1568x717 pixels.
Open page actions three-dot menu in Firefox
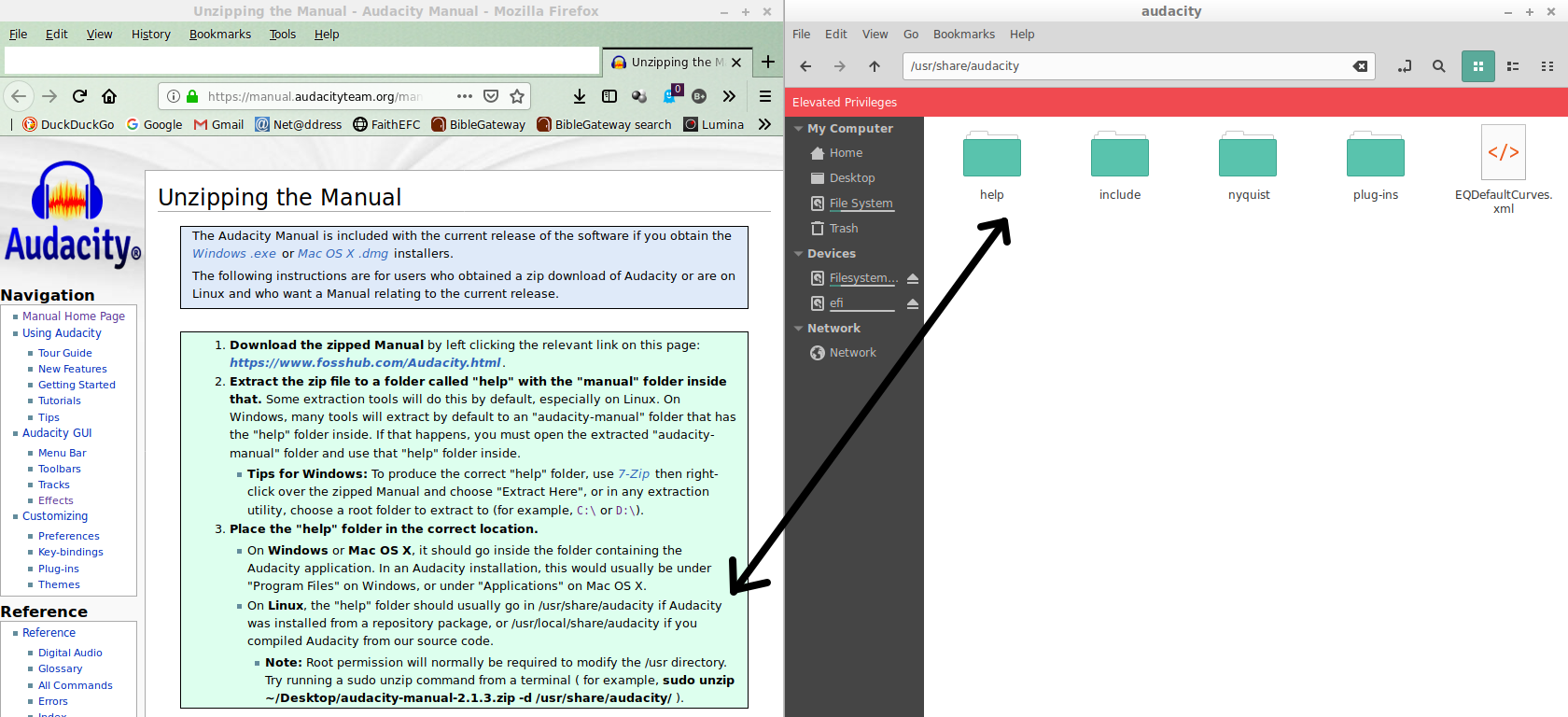click(x=464, y=96)
